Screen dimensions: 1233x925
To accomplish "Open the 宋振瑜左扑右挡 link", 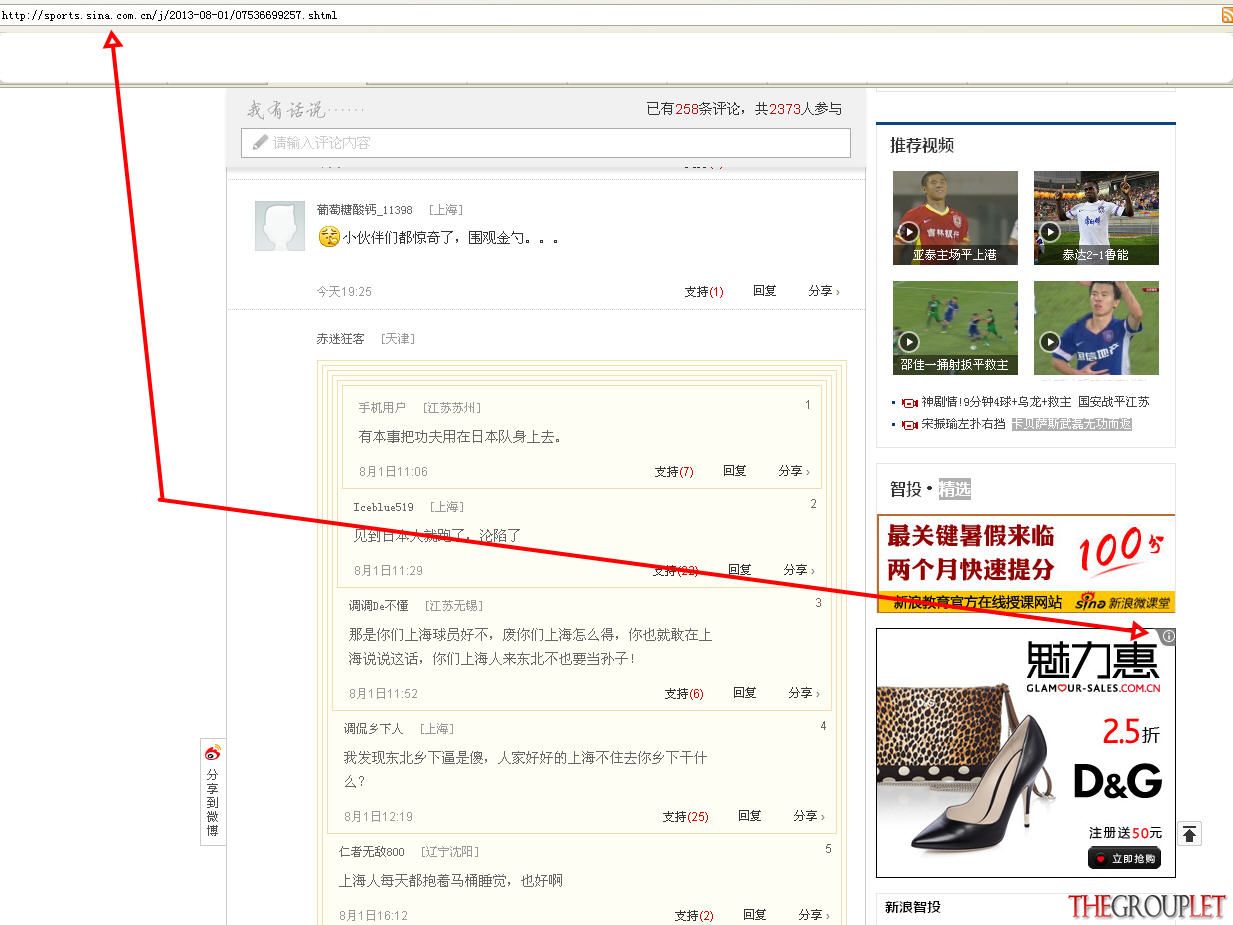I will tap(964, 424).
